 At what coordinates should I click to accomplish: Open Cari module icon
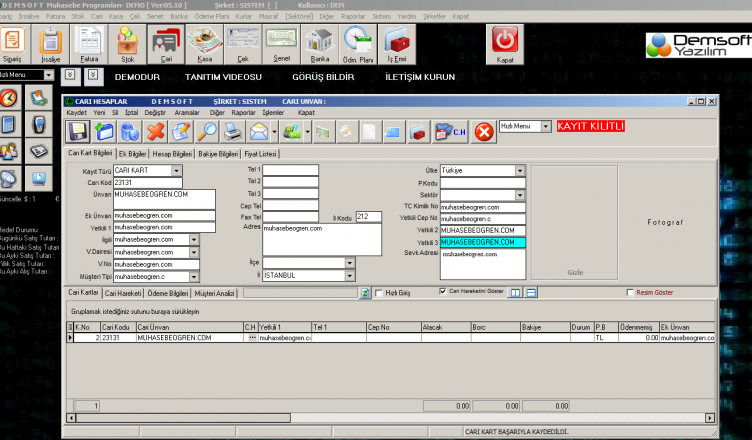tap(166, 45)
